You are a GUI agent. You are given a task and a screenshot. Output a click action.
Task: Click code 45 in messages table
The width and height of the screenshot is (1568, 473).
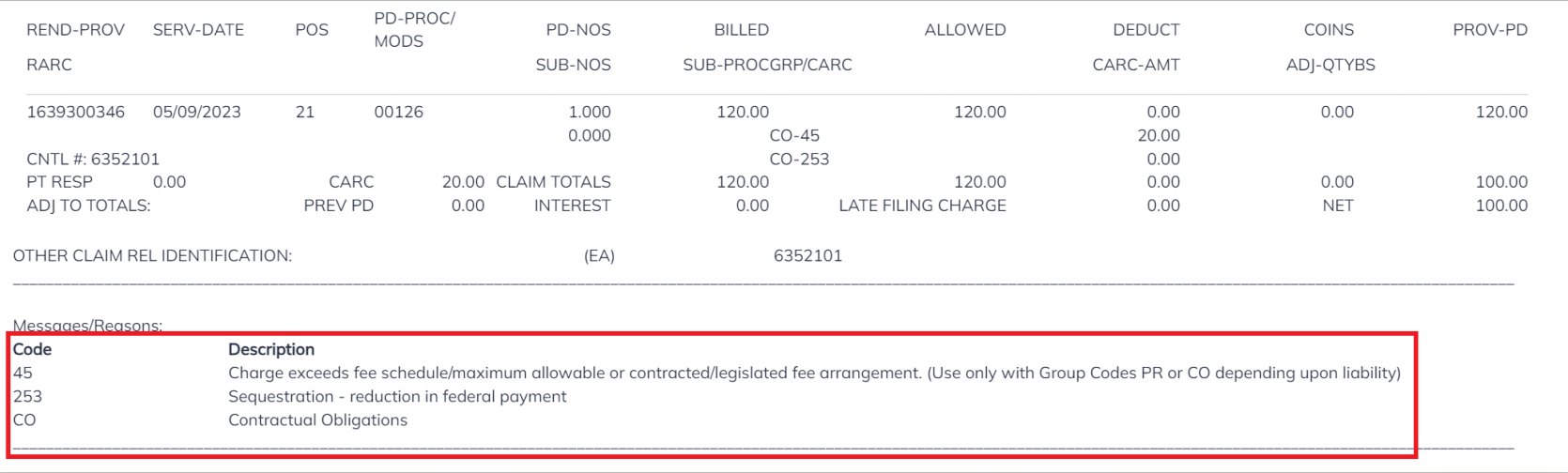pos(23,373)
